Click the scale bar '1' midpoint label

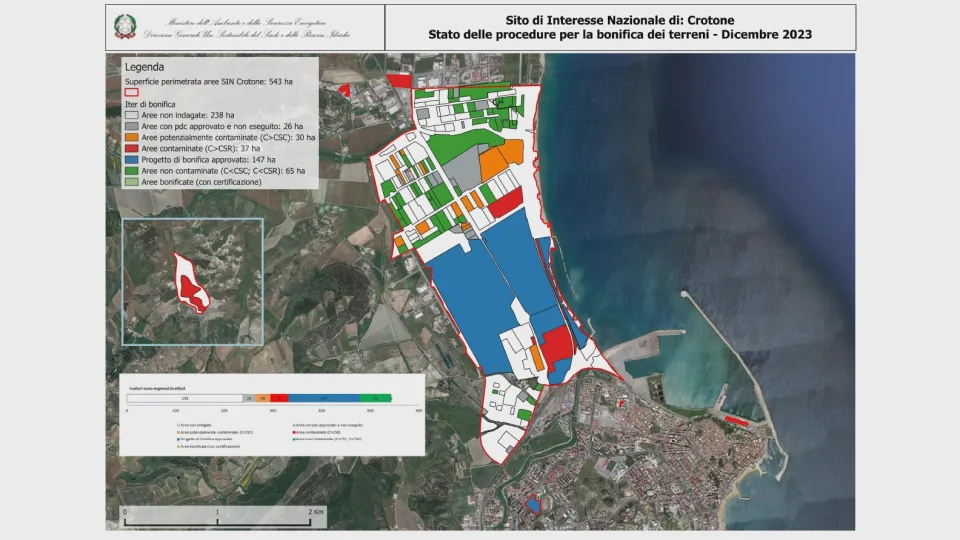[x=217, y=512]
